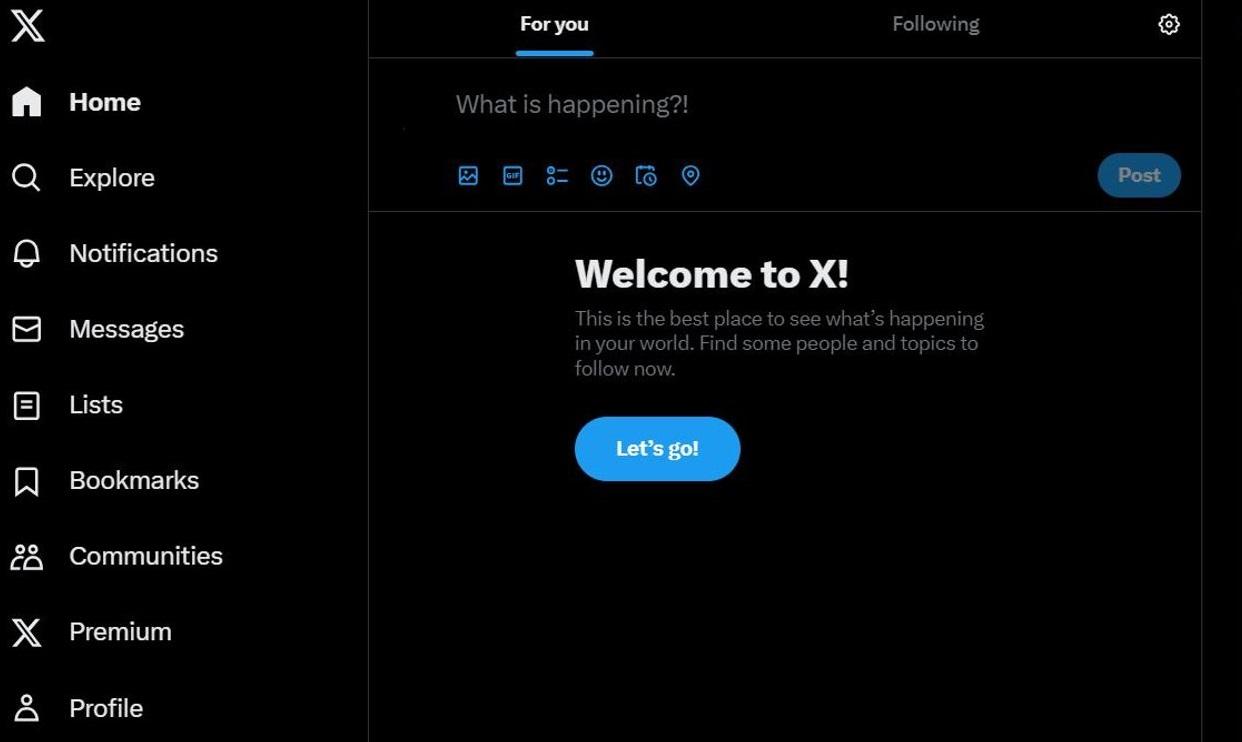Viewport: 1242px width, 742px height.
Task: Open timeline settings gear icon
Action: [1168, 25]
